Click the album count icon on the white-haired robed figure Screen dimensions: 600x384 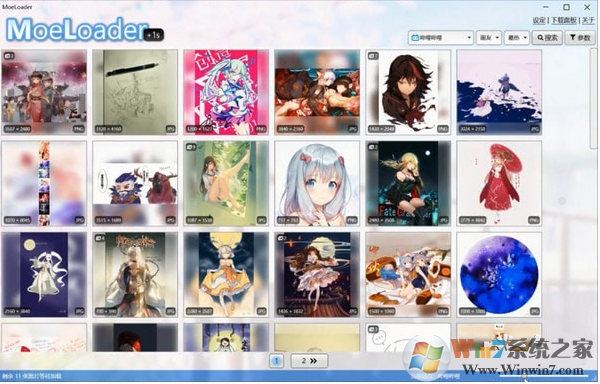coord(100,238)
